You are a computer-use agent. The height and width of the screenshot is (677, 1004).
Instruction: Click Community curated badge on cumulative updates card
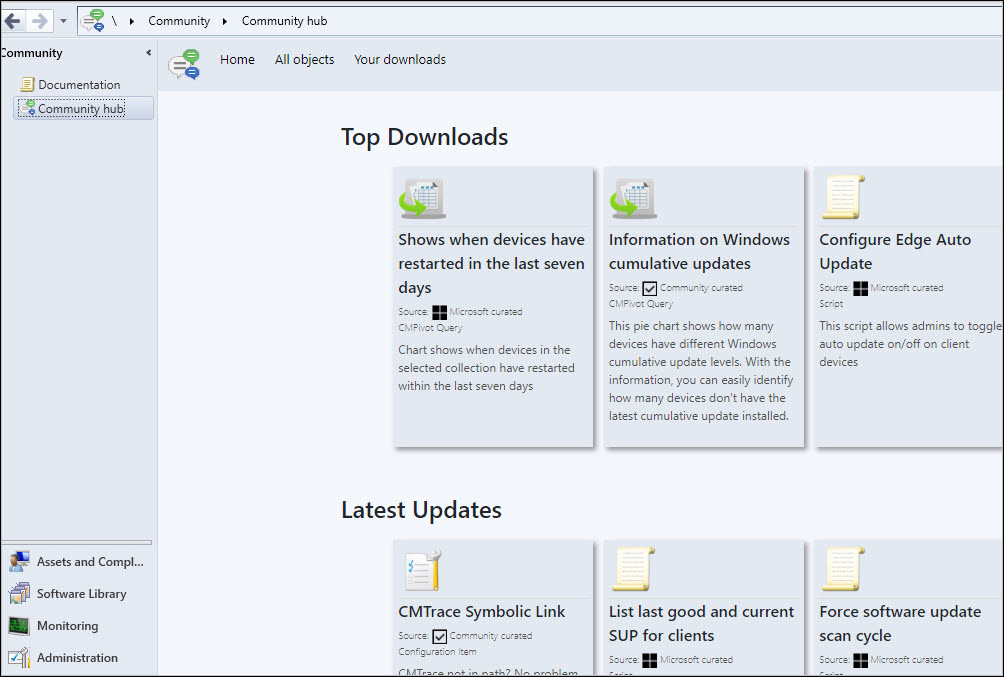(649, 288)
